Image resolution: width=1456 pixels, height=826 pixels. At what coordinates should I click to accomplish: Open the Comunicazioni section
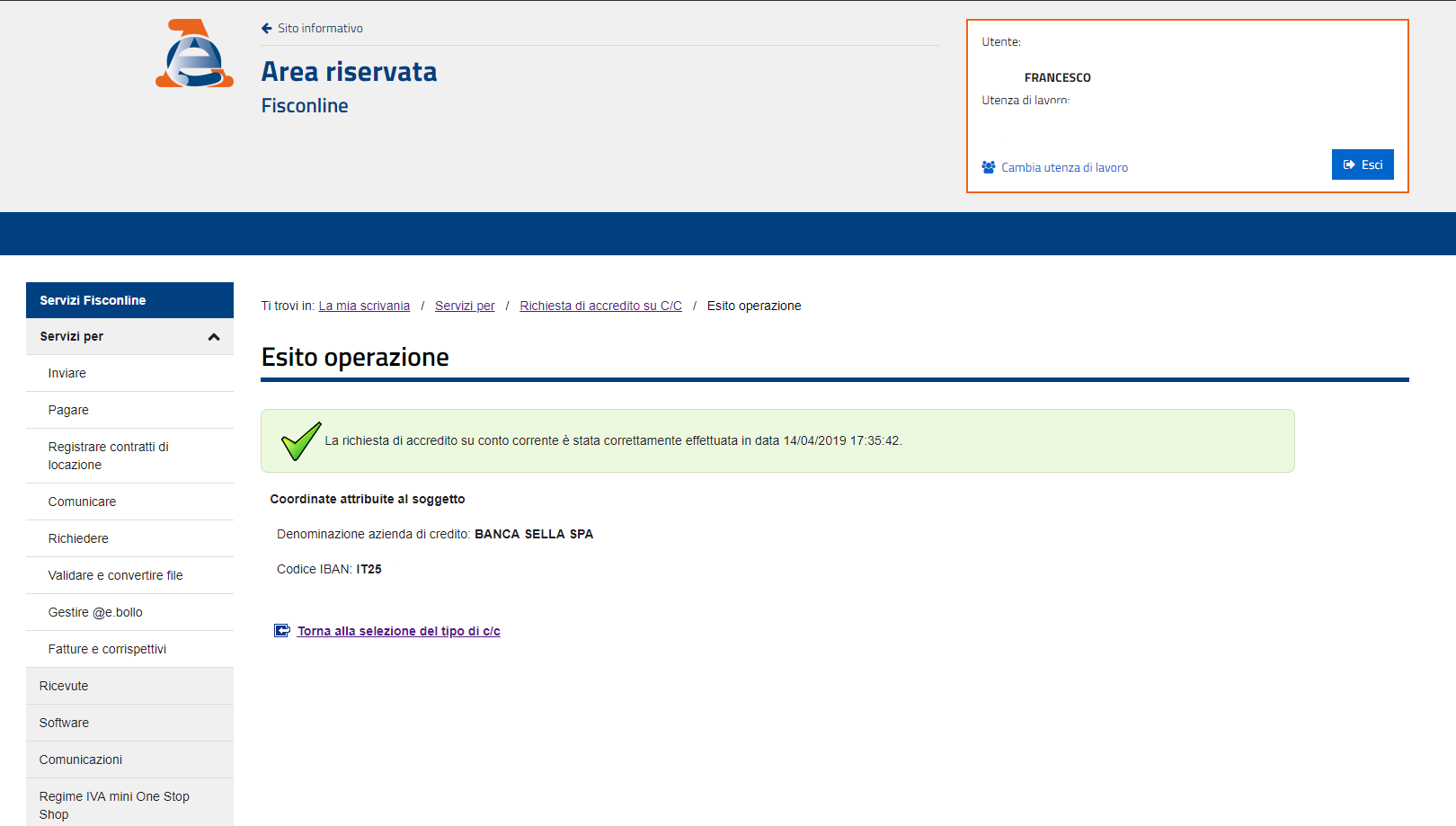click(129, 759)
